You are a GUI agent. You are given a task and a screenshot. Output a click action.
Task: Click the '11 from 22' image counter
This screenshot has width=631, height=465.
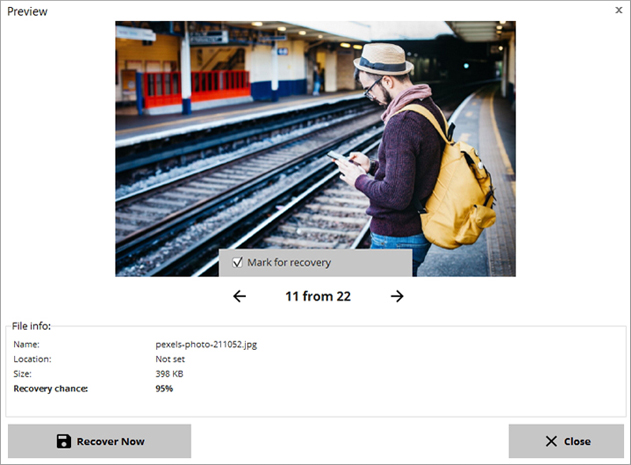click(x=318, y=296)
